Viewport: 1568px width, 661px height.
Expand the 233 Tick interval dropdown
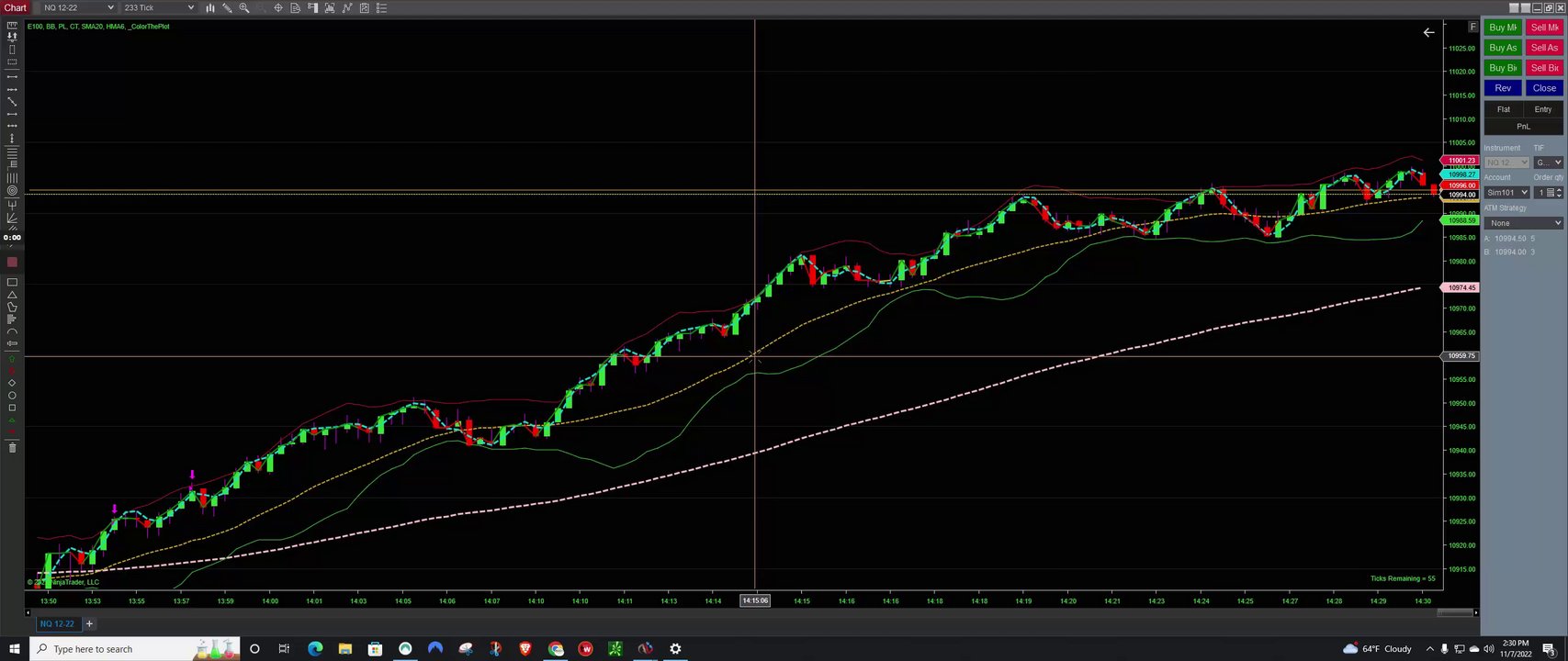click(159, 7)
